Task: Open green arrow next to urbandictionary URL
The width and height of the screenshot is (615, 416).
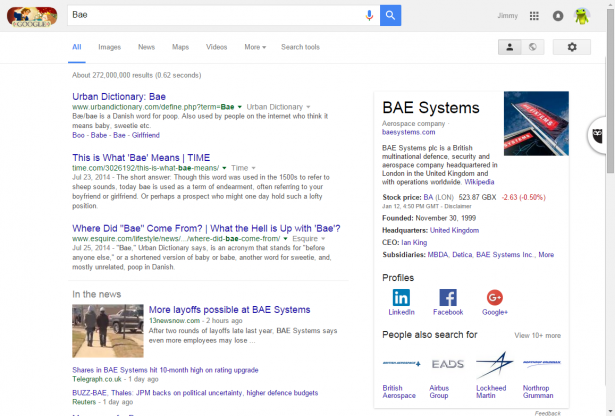Action: [x=240, y=107]
